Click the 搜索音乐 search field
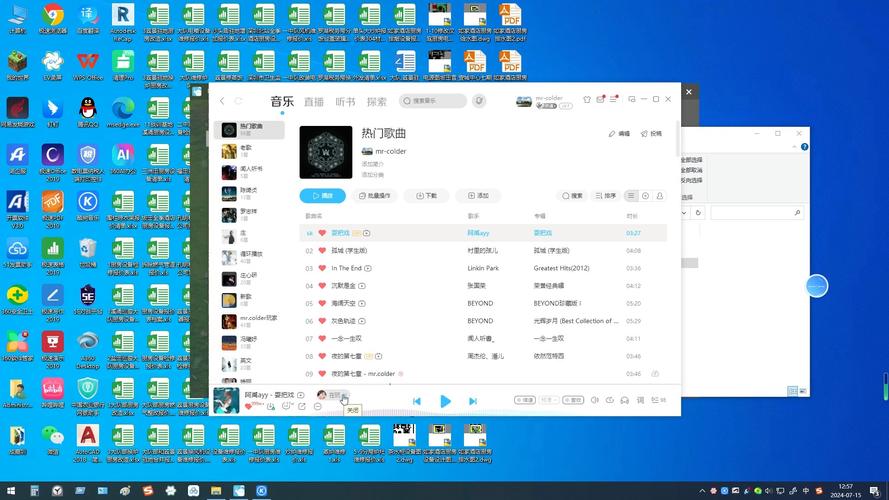The image size is (889, 500). coord(434,101)
